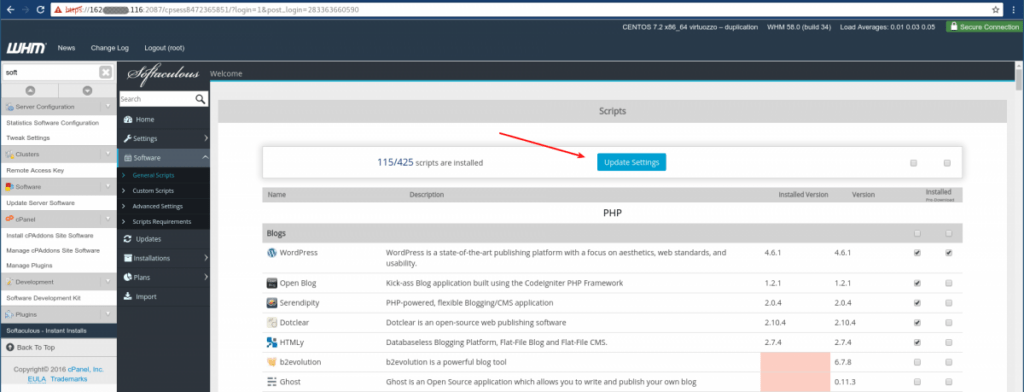
Task: Clear the WHM search with the X icon
Action: pos(105,73)
